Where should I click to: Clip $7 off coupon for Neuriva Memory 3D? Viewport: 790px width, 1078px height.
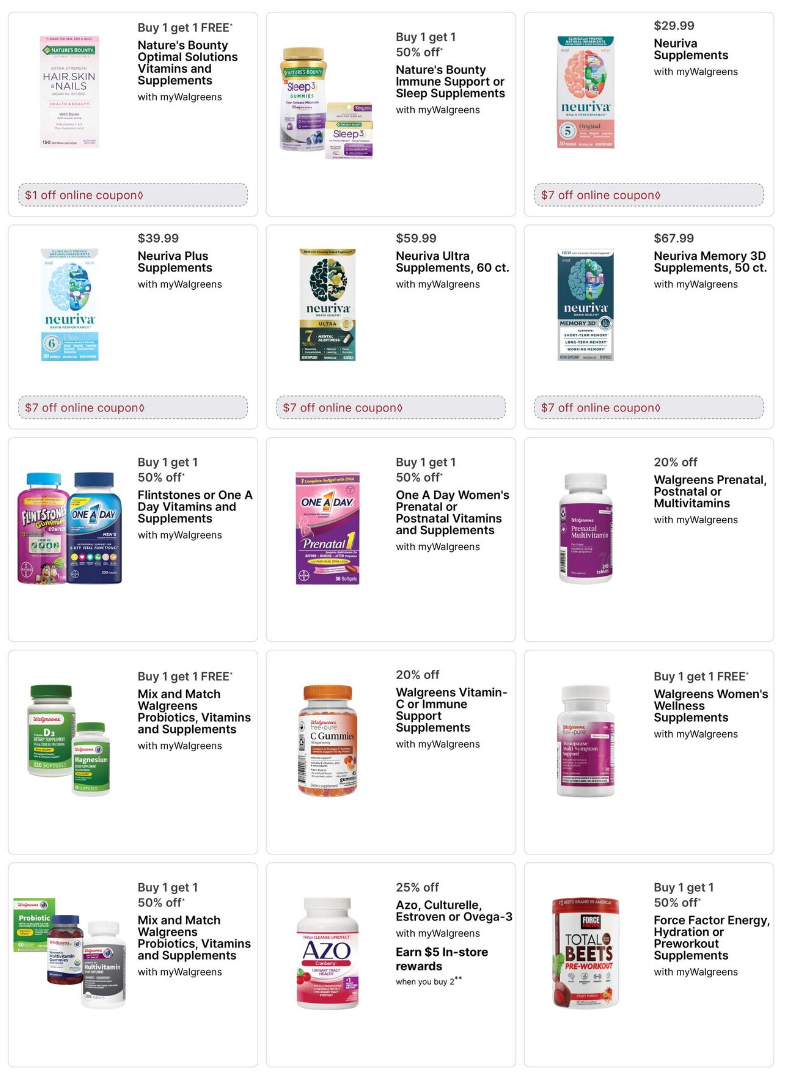648,408
